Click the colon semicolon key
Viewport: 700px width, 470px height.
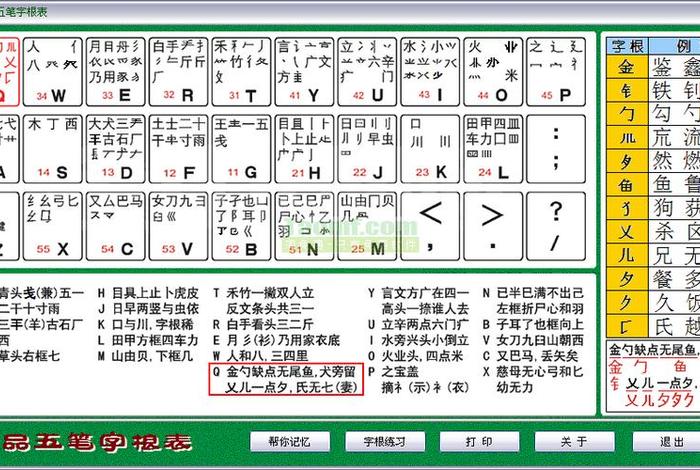(x=556, y=149)
